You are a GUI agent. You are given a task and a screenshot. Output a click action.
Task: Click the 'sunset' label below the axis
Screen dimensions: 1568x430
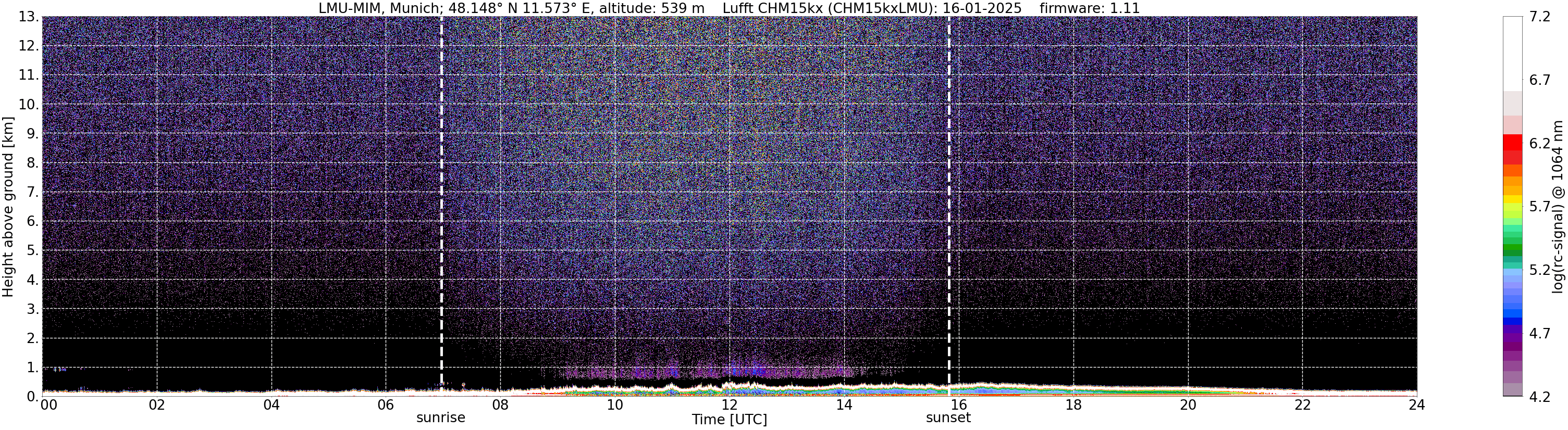coord(948,418)
